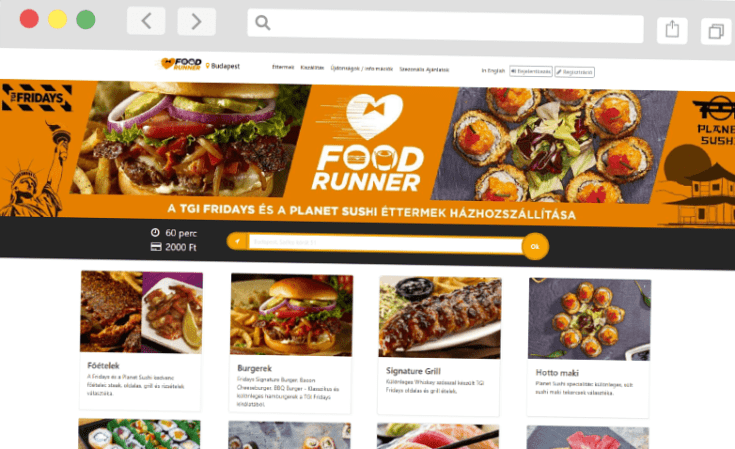Focus the delivery address input field
This screenshot has width=735, height=449.
tap(385, 243)
